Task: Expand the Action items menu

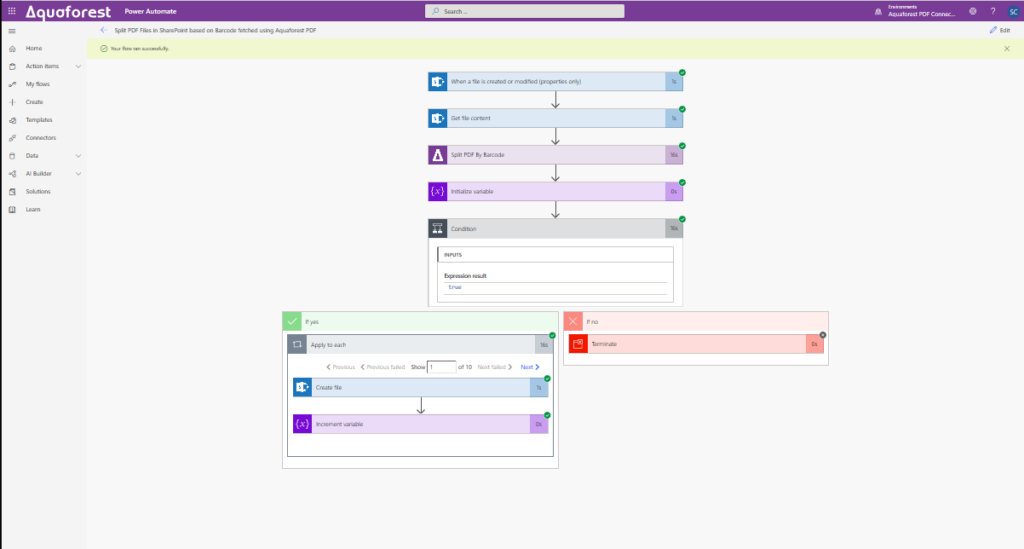Action: [78, 66]
